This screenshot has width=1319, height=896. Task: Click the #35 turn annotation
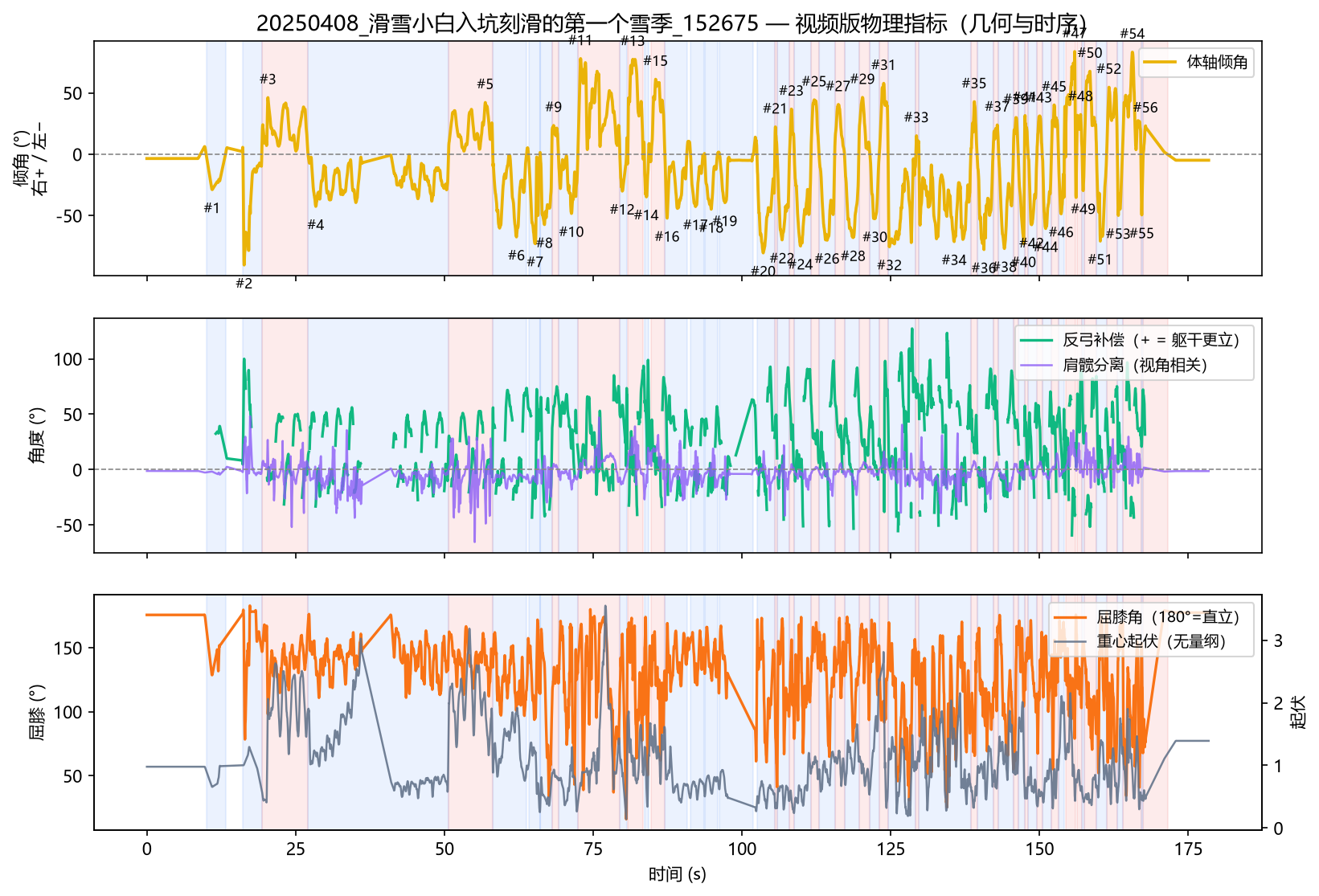(x=974, y=84)
